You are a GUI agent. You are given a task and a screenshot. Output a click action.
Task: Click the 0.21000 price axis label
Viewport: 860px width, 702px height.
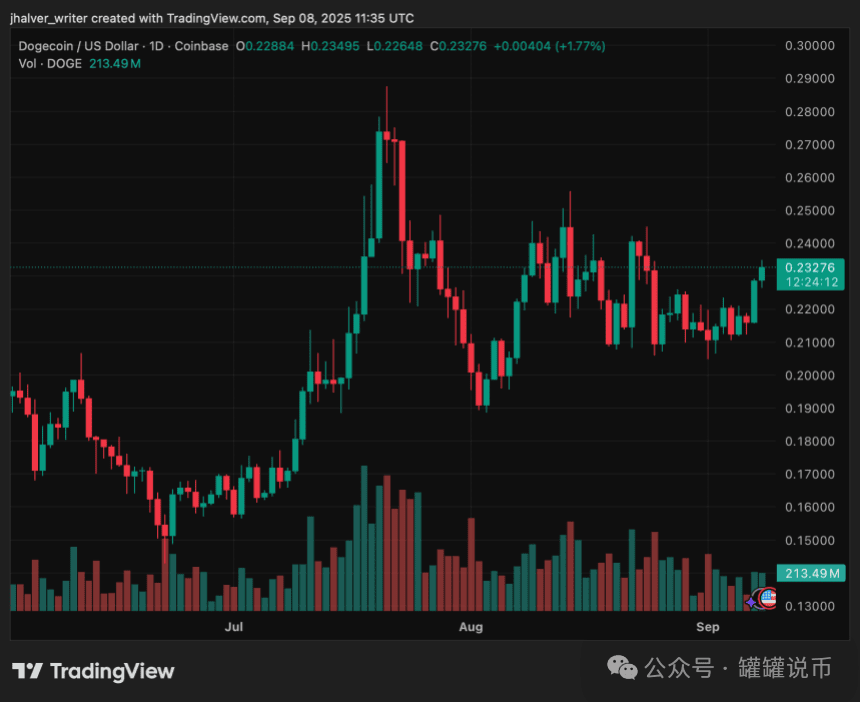[810, 342]
